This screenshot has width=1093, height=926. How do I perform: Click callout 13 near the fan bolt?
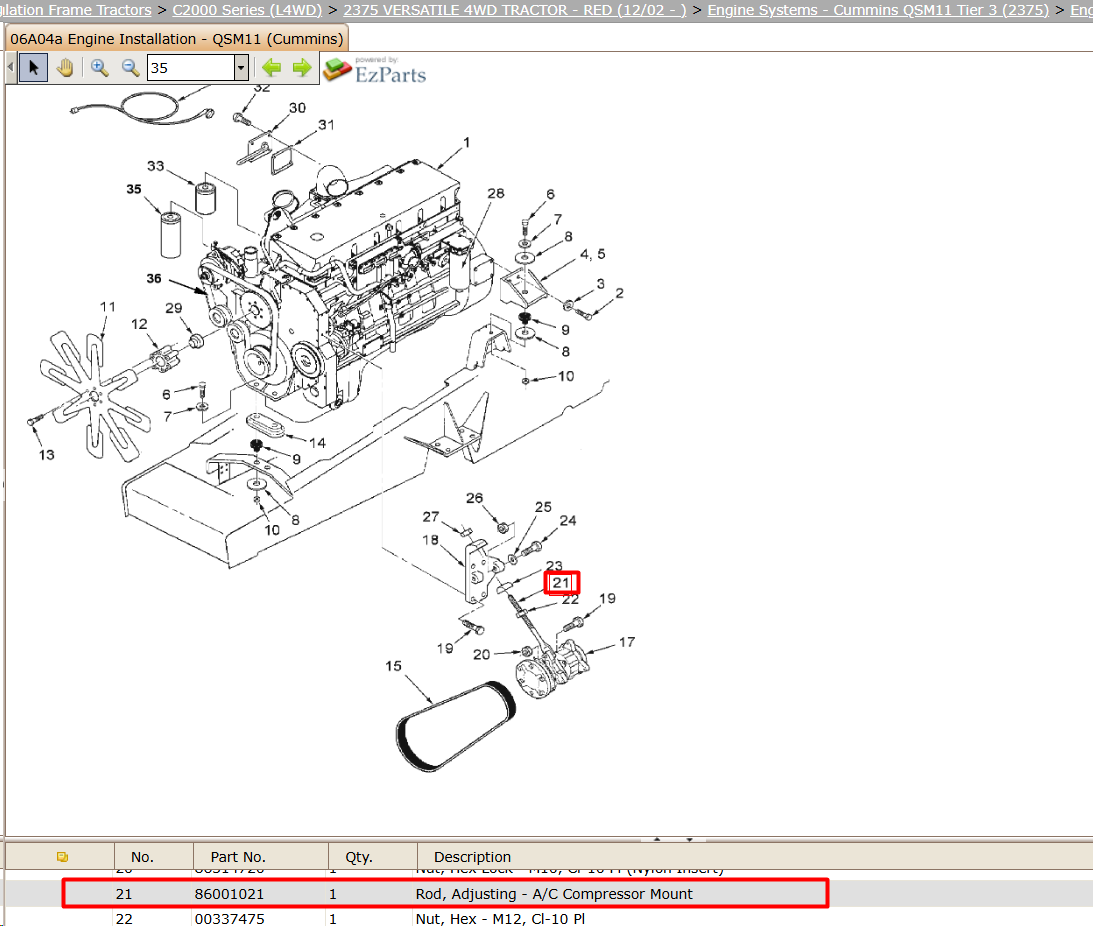point(46,455)
